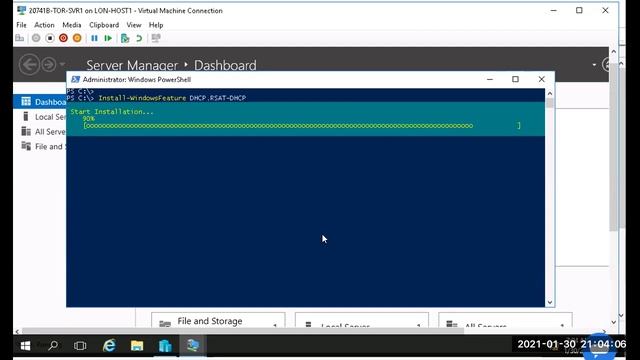Click the Revert toolbar icon
Image resolution: width=640 pixels, height=360 pixels.
pos(139,38)
